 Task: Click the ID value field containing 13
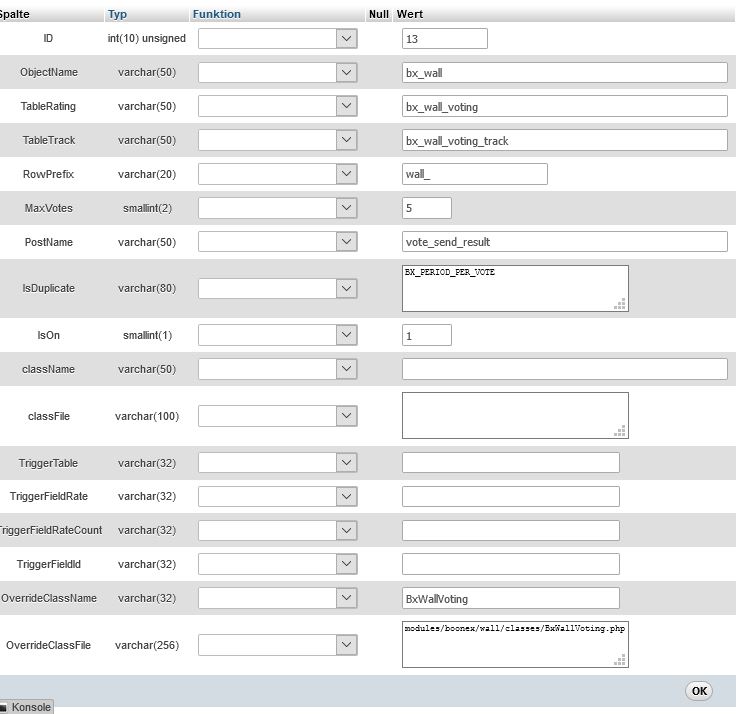coord(444,39)
